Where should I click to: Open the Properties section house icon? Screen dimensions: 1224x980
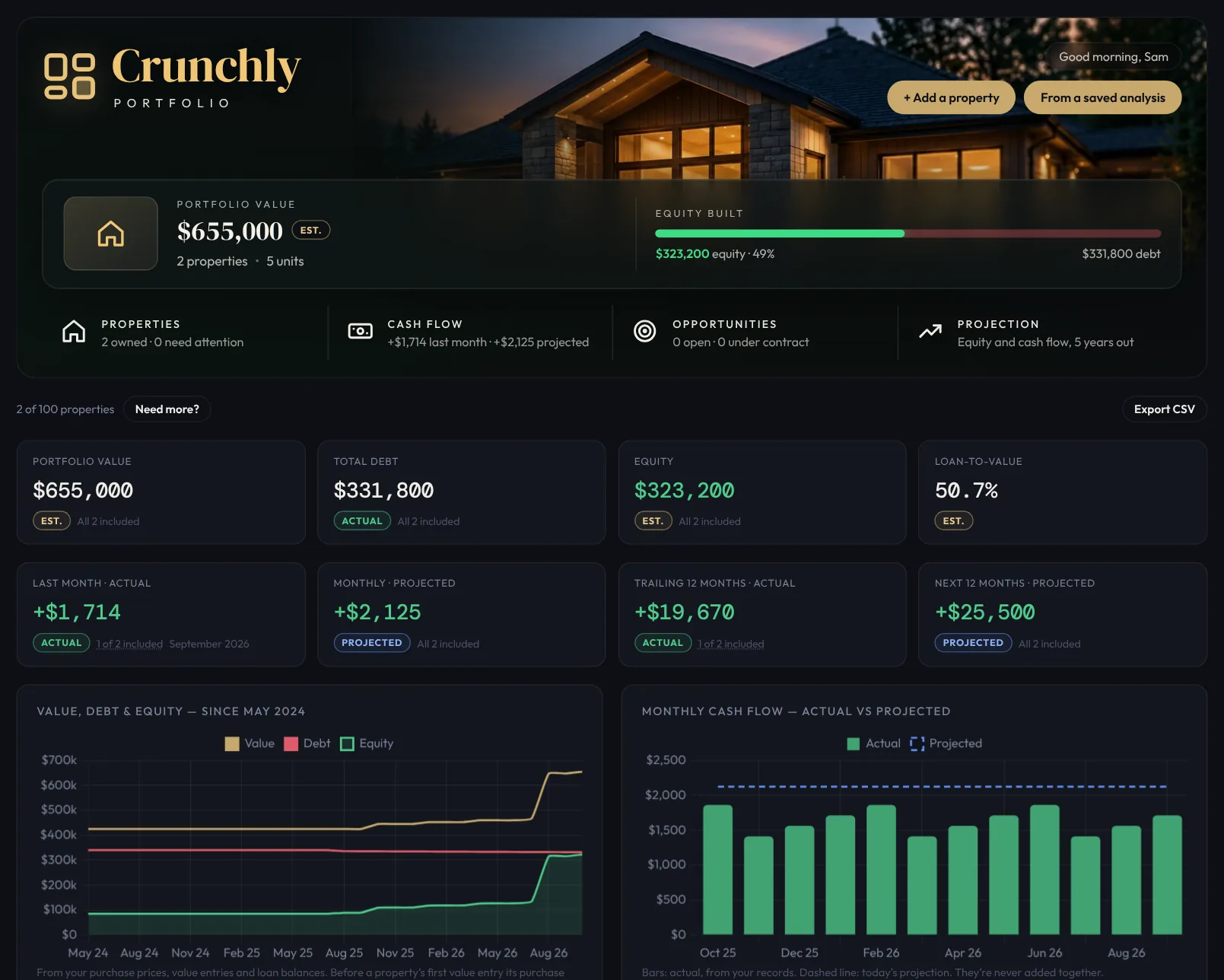pos(74,332)
